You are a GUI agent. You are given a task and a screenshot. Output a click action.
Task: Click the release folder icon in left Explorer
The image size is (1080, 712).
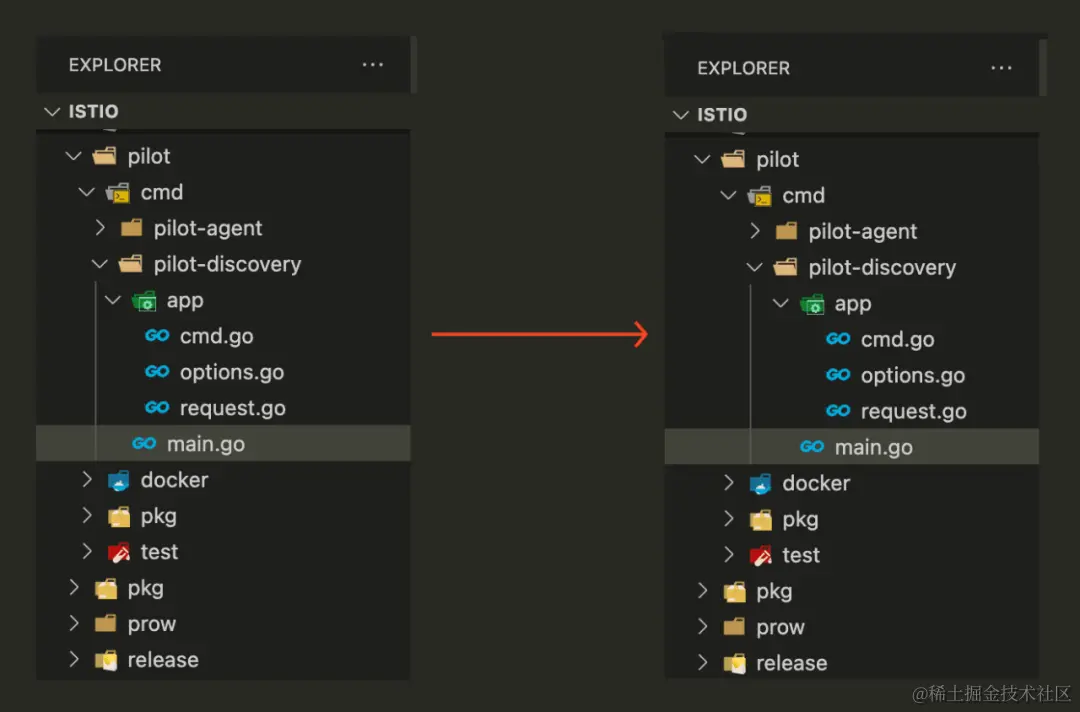click(105, 660)
